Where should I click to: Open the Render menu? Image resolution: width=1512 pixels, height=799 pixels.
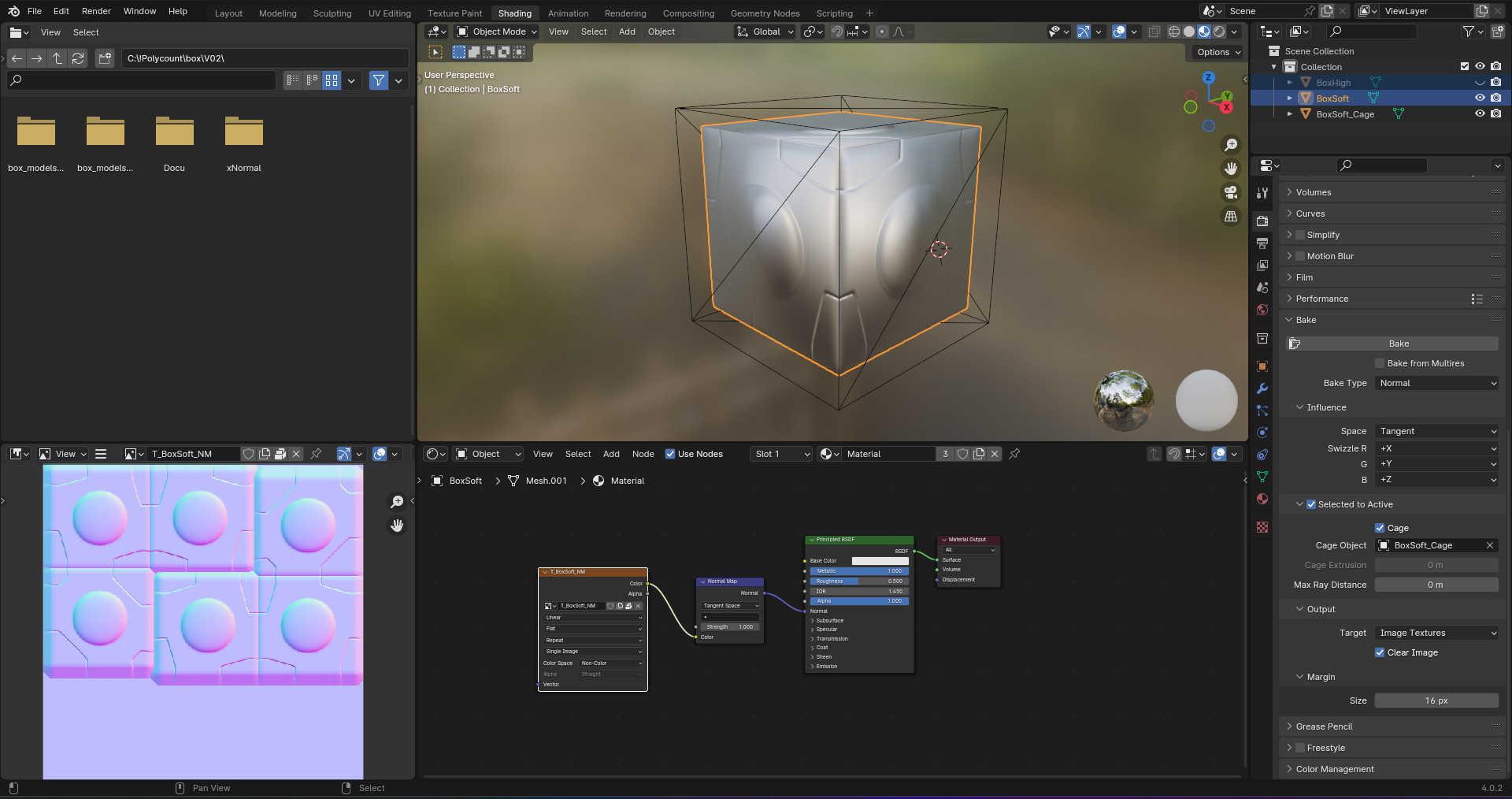96,11
